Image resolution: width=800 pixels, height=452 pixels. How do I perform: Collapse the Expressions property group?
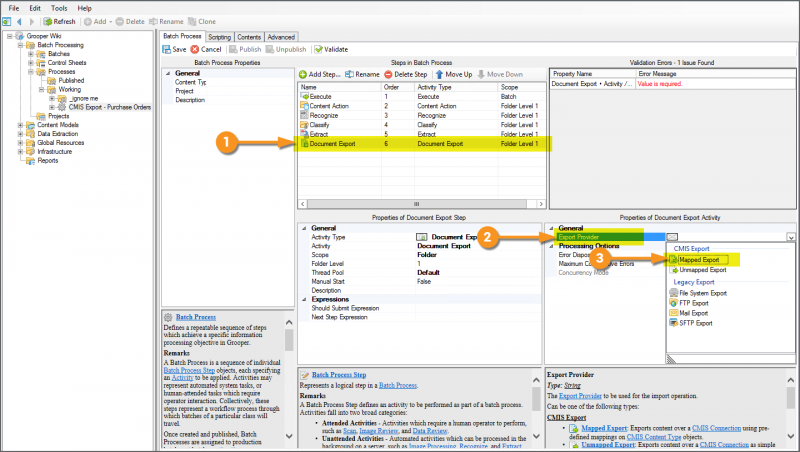[x=304, y=299]
